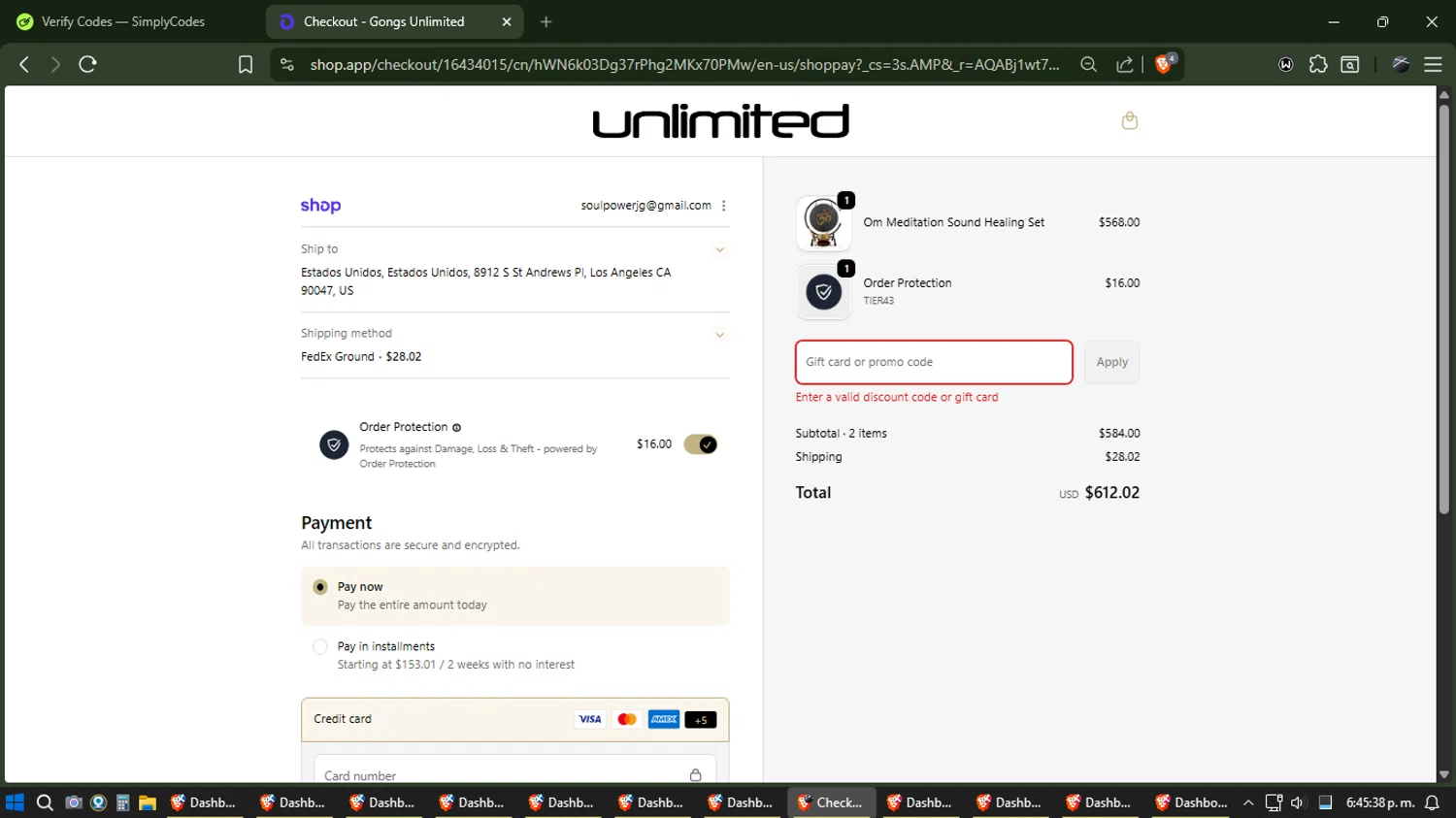Open the Brave hamburger main menu
The width and height of the screenshot is (1456, 818).
coord(1433,64)
